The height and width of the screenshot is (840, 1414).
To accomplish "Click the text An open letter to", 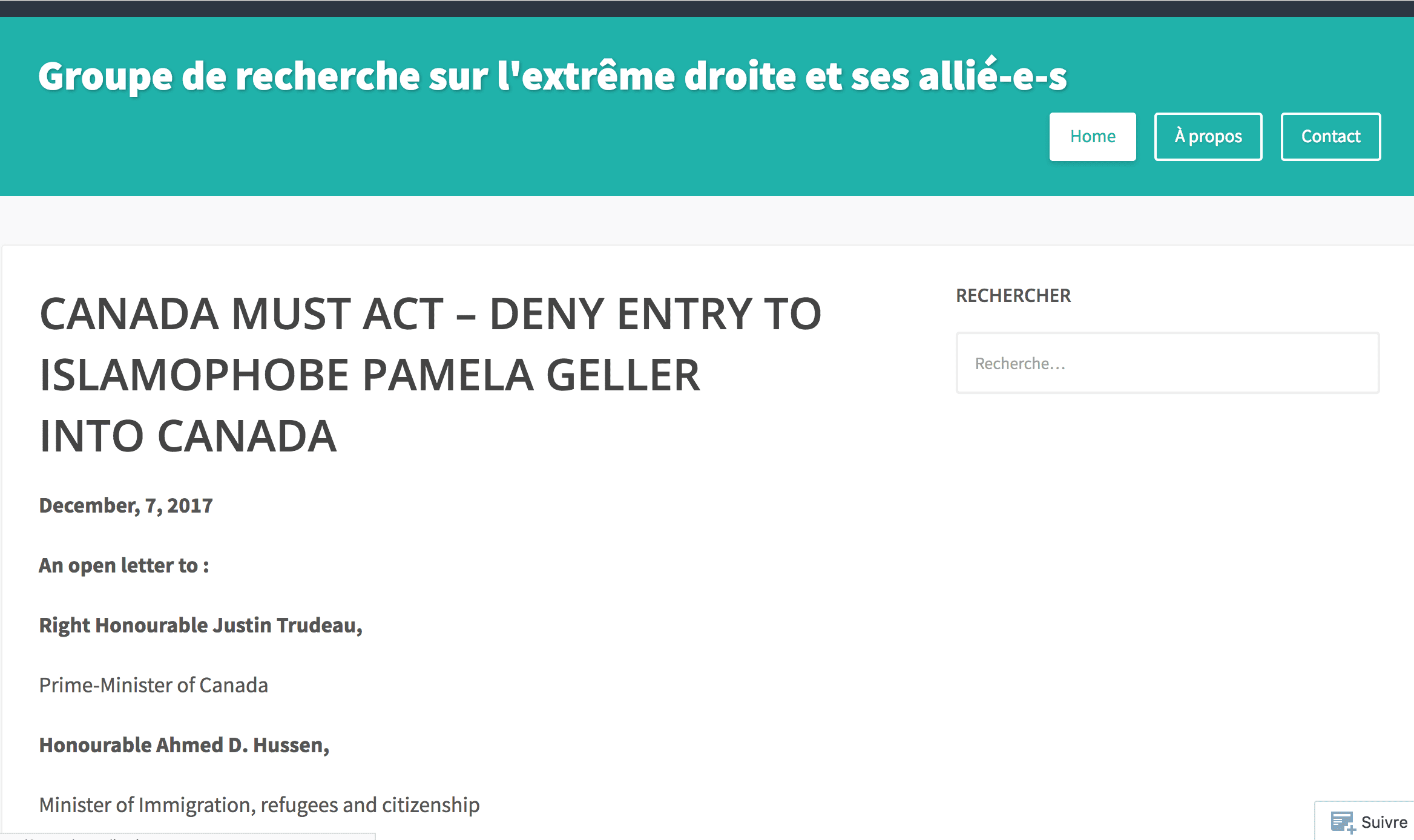I will [123, 565].
